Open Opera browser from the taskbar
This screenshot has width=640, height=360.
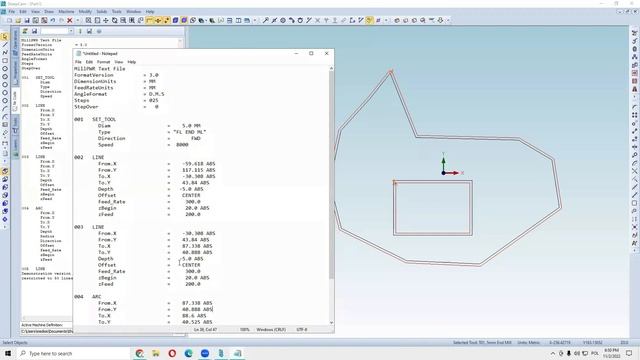pyautogui.click(x=172, y=353)
